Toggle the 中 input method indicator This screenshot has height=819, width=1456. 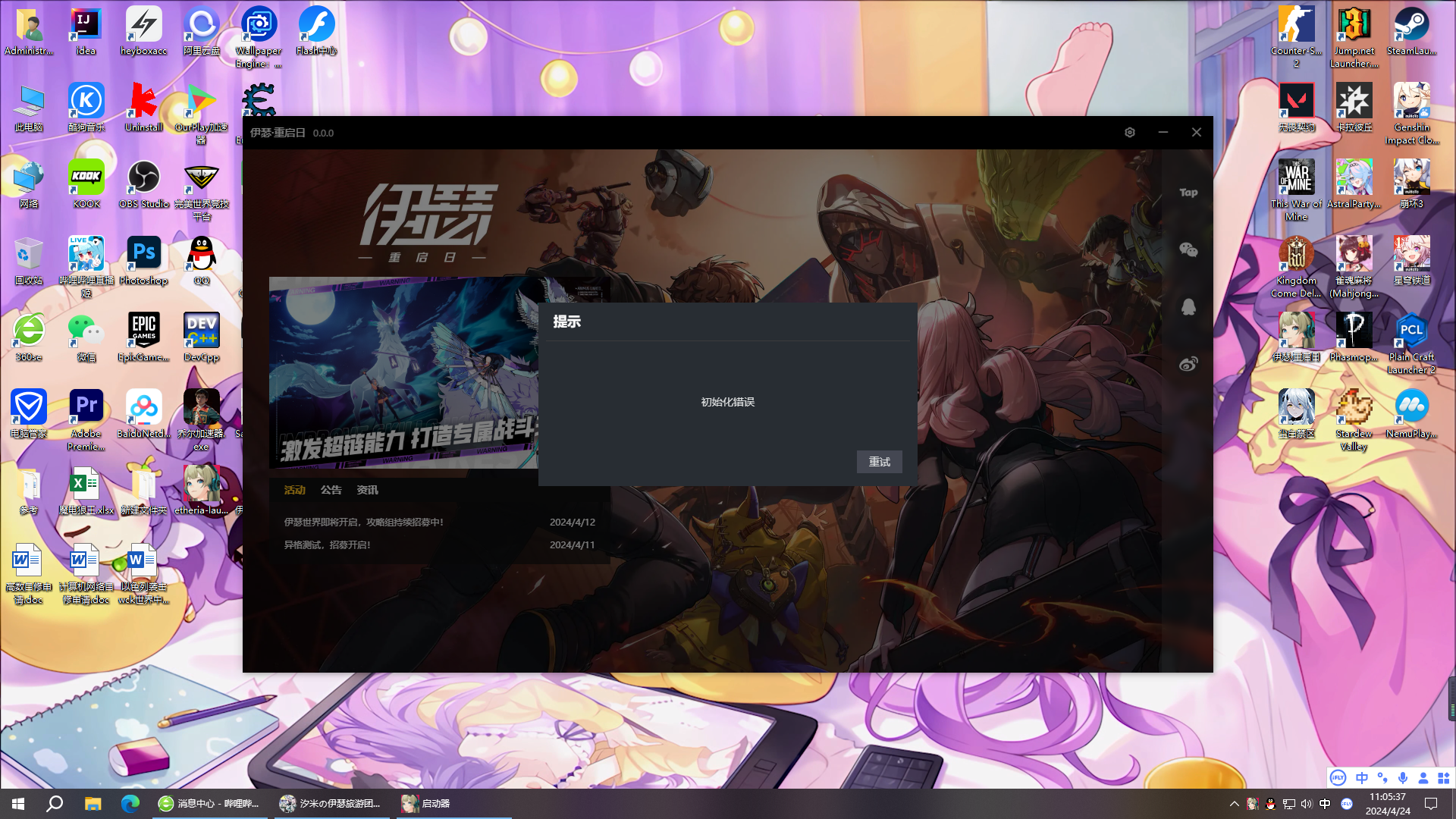(1325, 804)
